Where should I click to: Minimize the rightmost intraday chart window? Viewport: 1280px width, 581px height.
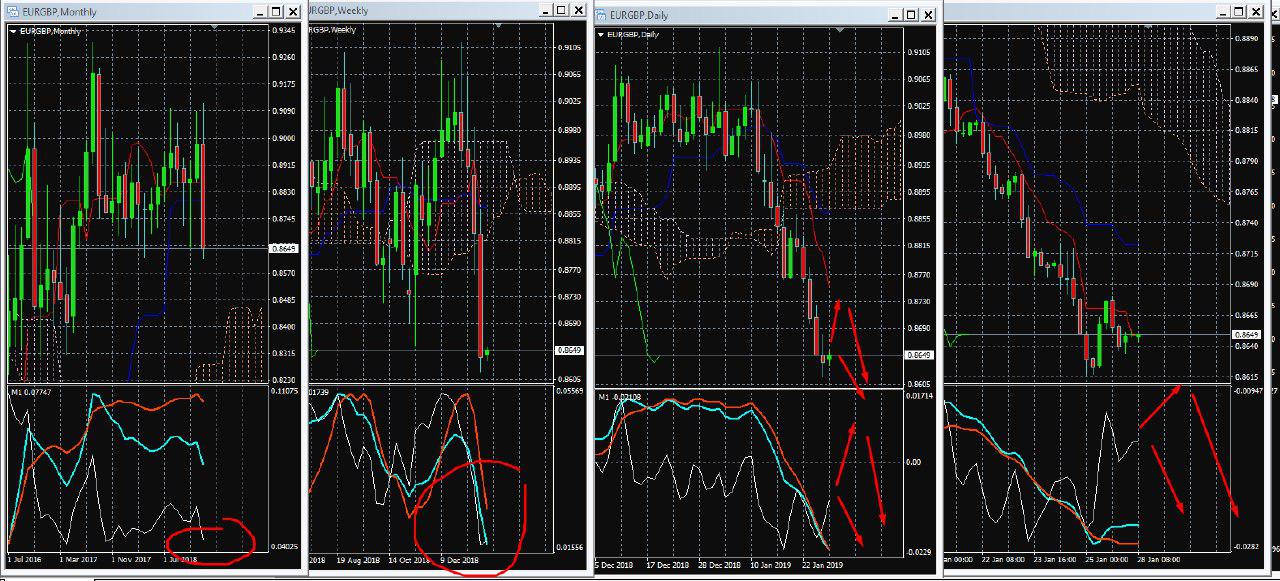click(x=1223, y=11)
